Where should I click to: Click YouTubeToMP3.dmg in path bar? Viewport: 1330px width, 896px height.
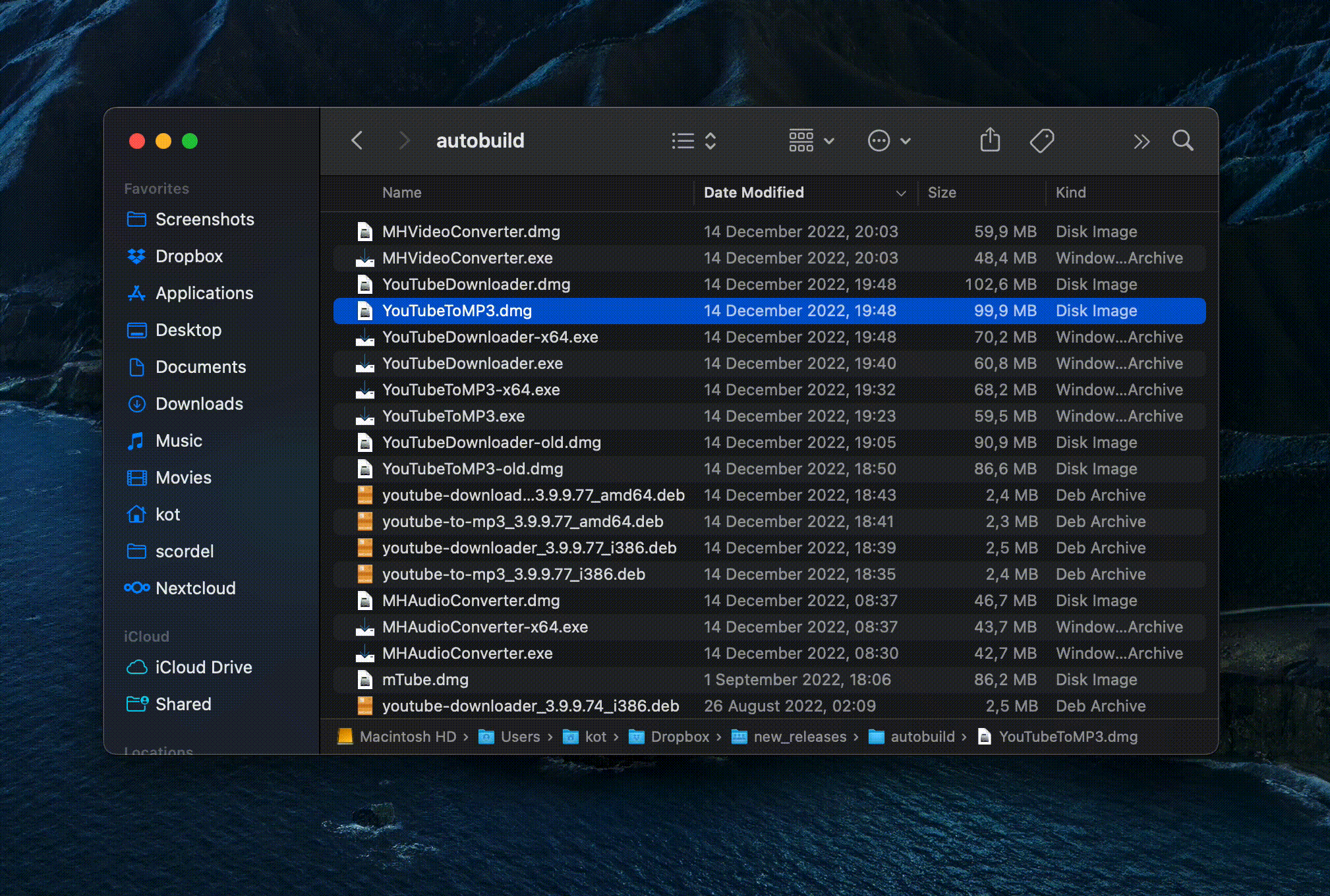pyautogui.click(x=1058, y=737)
